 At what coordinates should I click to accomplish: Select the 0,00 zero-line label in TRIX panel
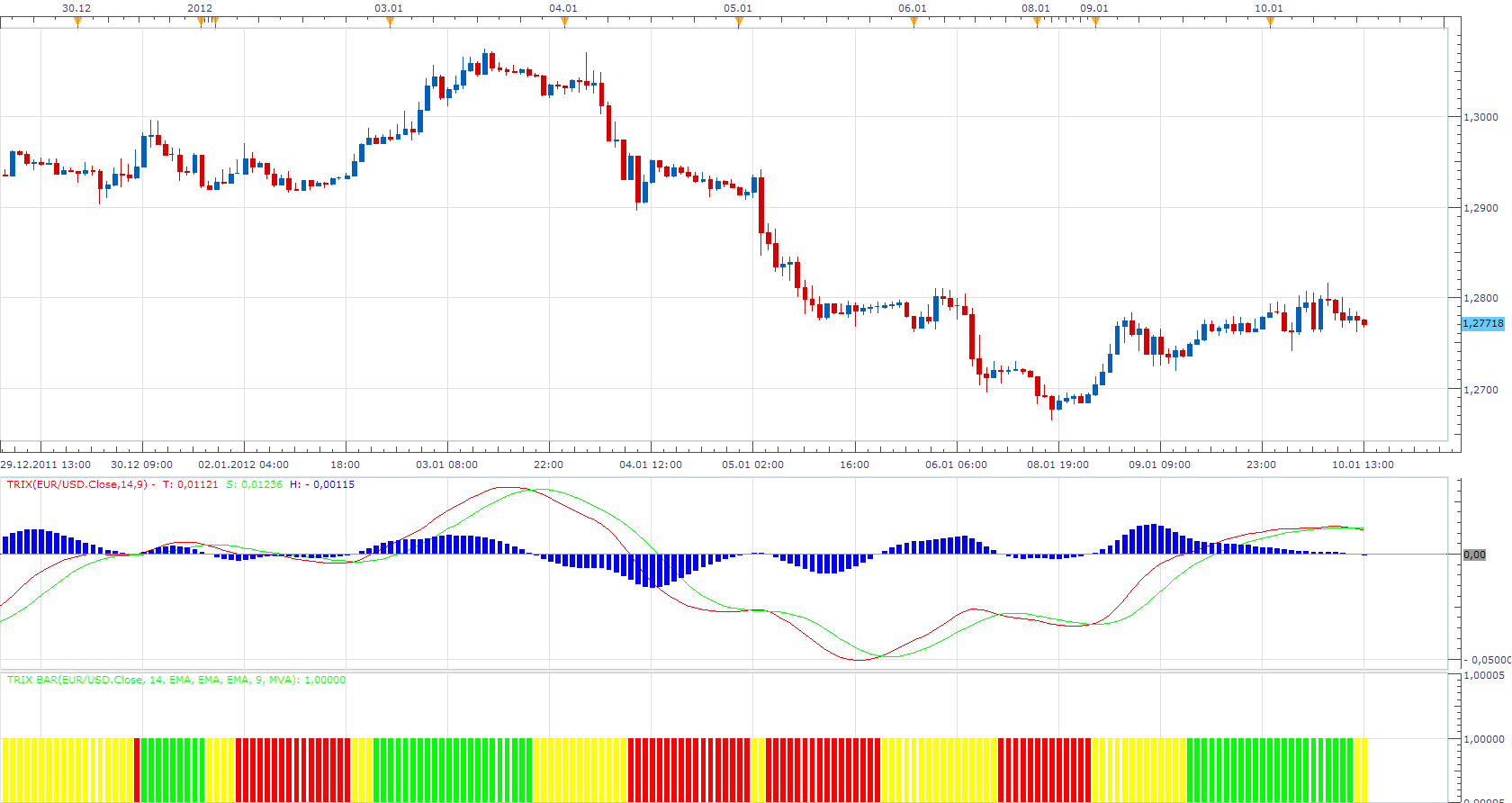coord(1474,555)
